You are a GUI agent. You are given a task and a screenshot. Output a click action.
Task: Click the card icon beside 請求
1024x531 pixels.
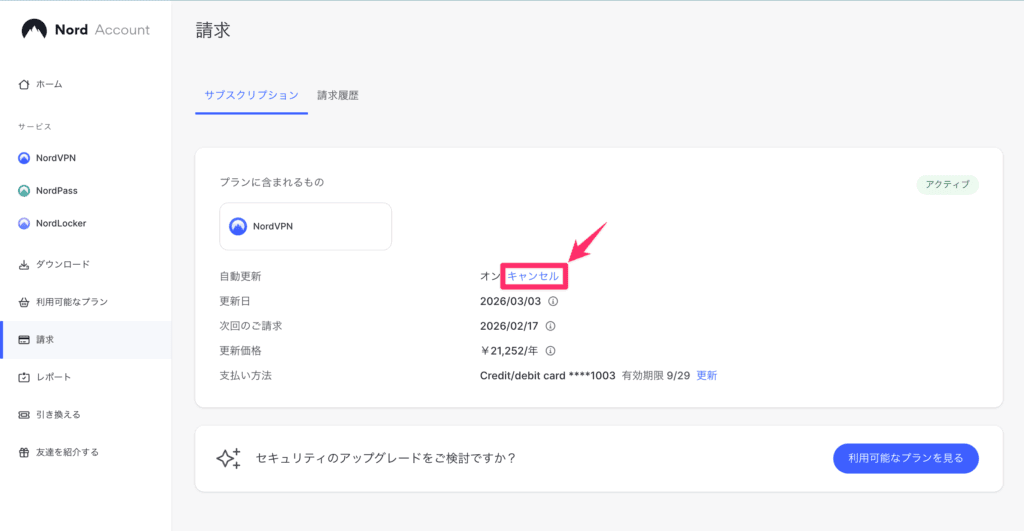[x=24, y=340]
